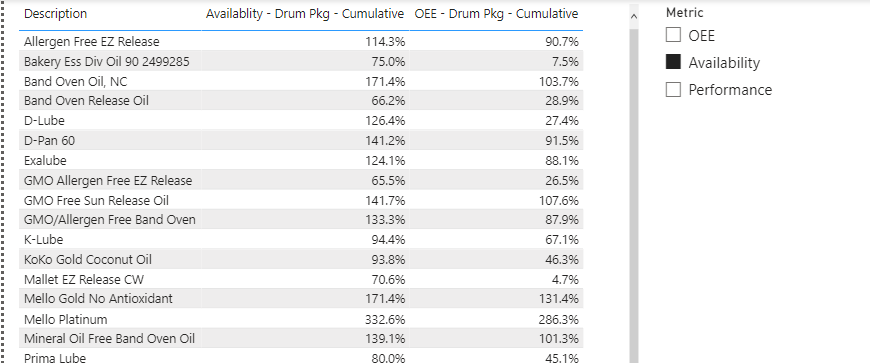Viewport: 870px width, 363px height.
Task: Select the Allergen Free EZ Release row
Action: (301, 42)
